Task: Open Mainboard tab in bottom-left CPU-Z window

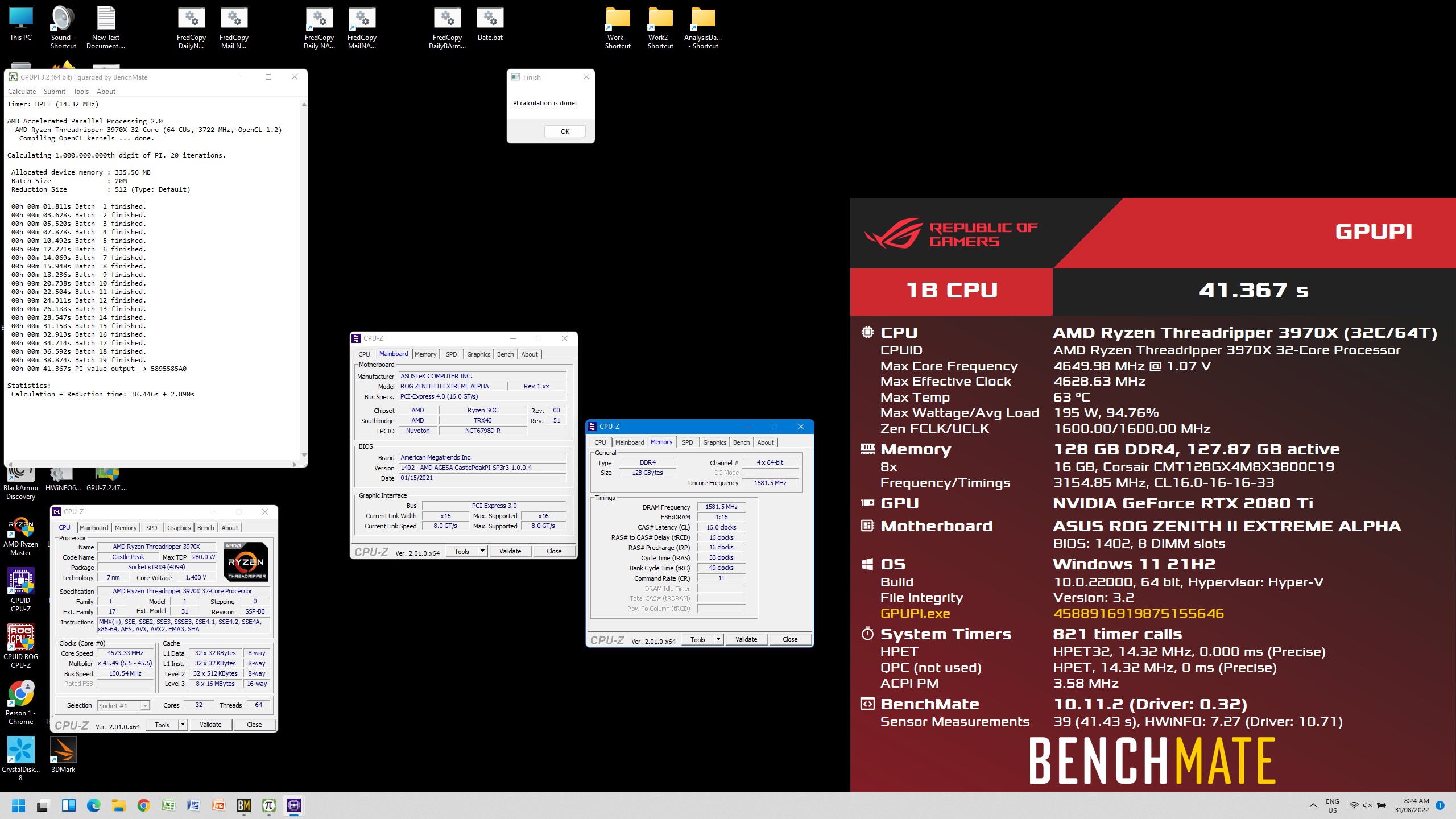Action: [x=94, y=528]
